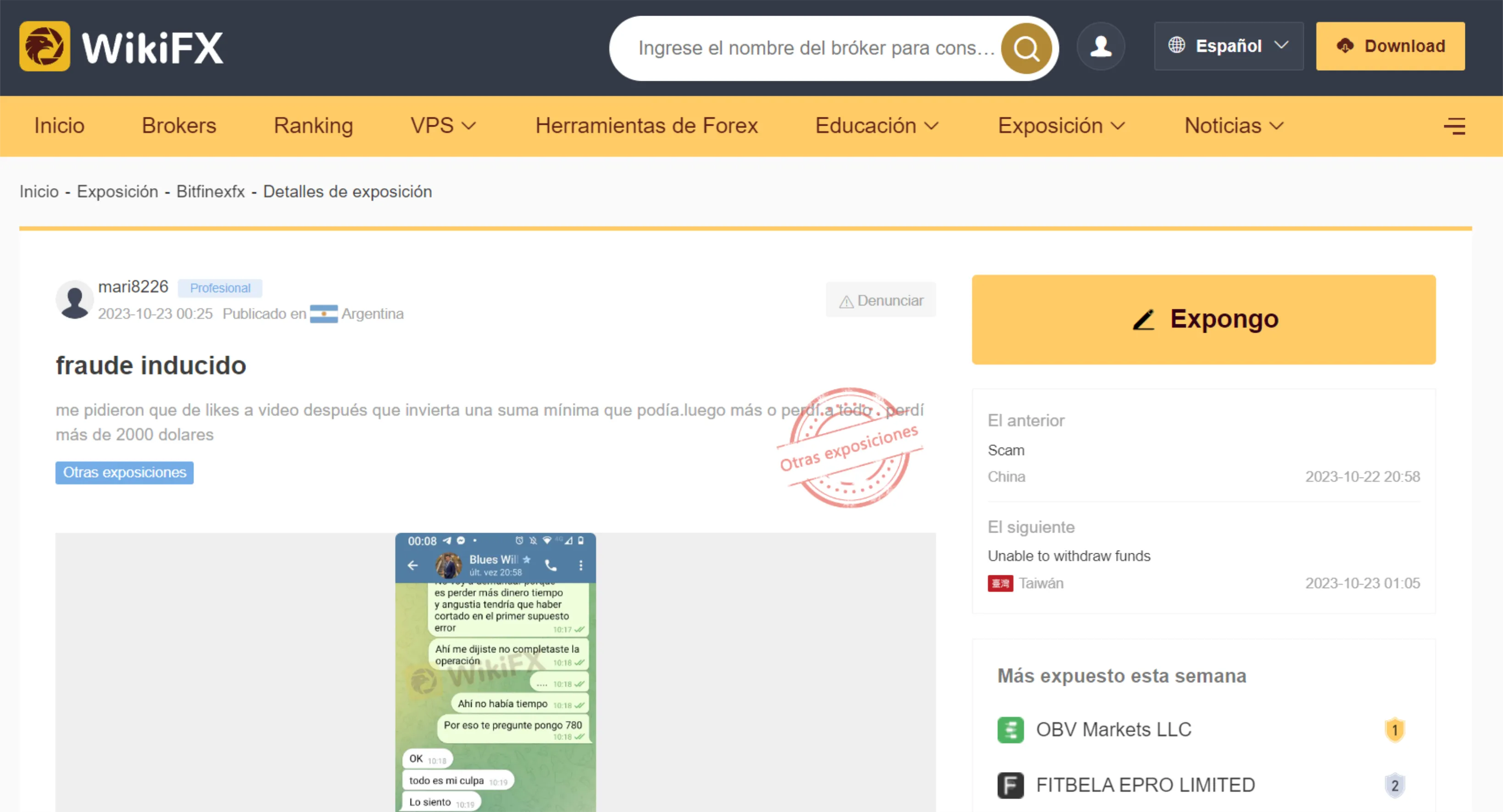1503x812 pixels.
Task: Open the hamburger menu icon in nav bar
Action: pyautogui.click(x=1454, y=126)
